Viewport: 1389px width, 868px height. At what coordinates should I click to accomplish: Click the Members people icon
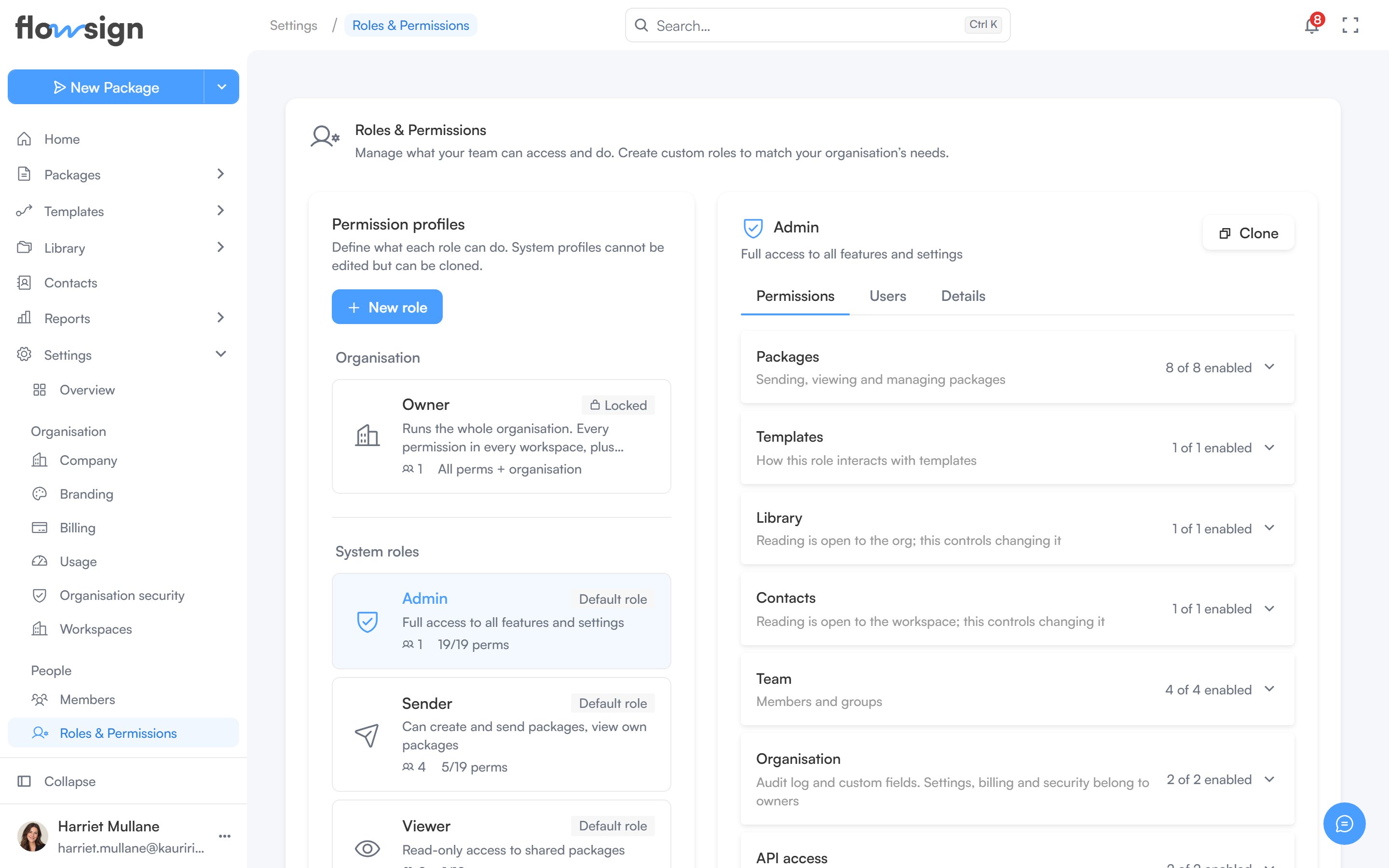[x=40, y=699]
